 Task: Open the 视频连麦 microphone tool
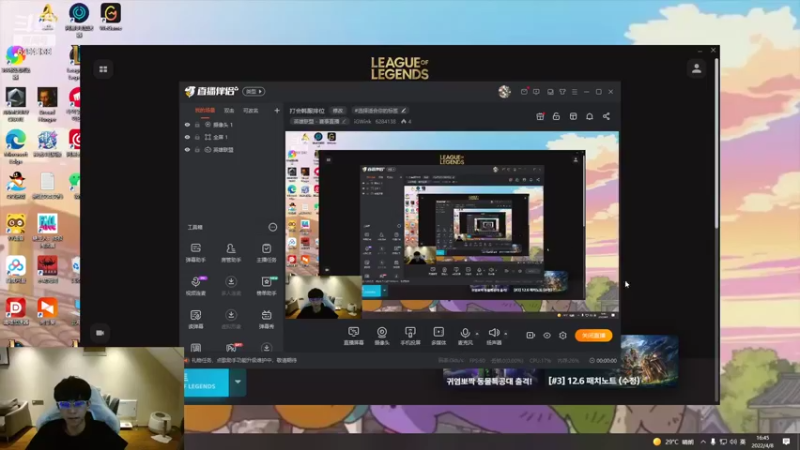tap(195, 286)
